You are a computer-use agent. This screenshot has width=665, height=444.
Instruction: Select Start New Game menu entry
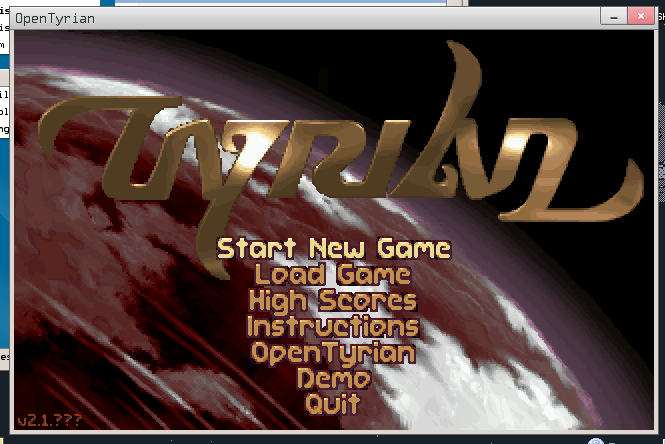pos(333,248)
